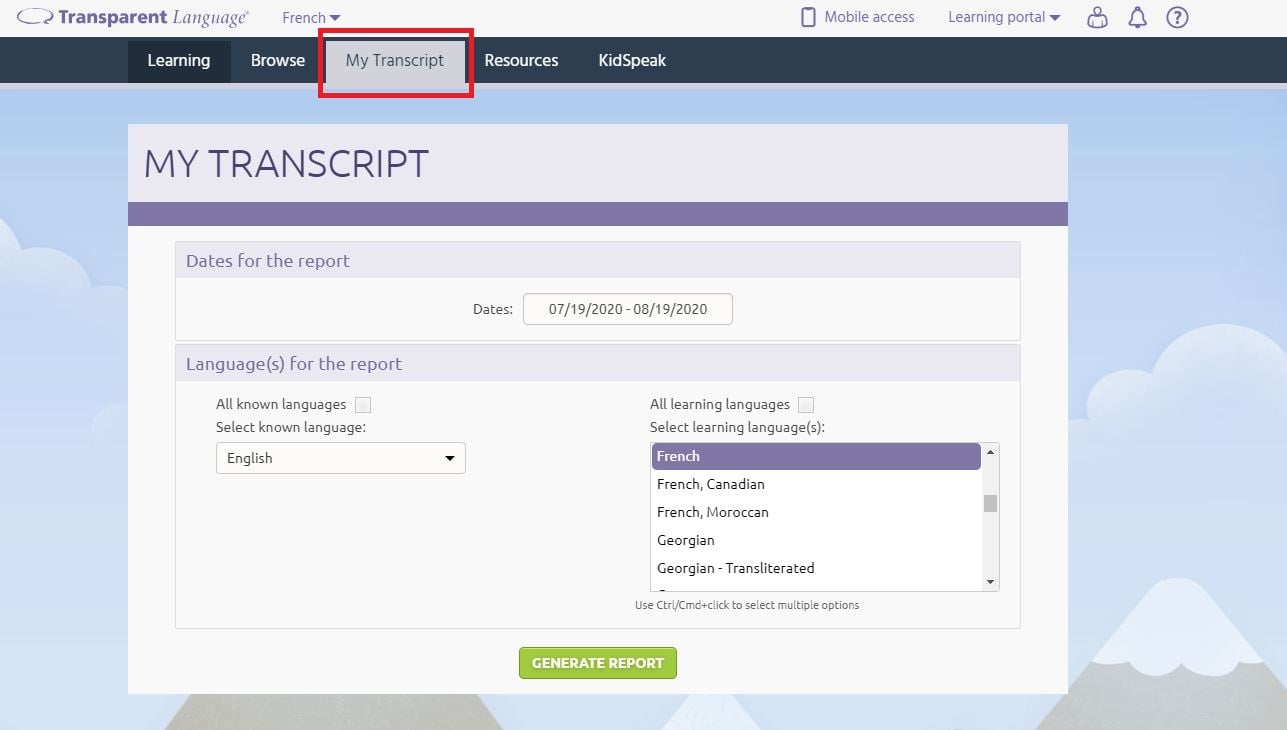
Task: Switch to the Browse tab
Action: pos(276,60)
